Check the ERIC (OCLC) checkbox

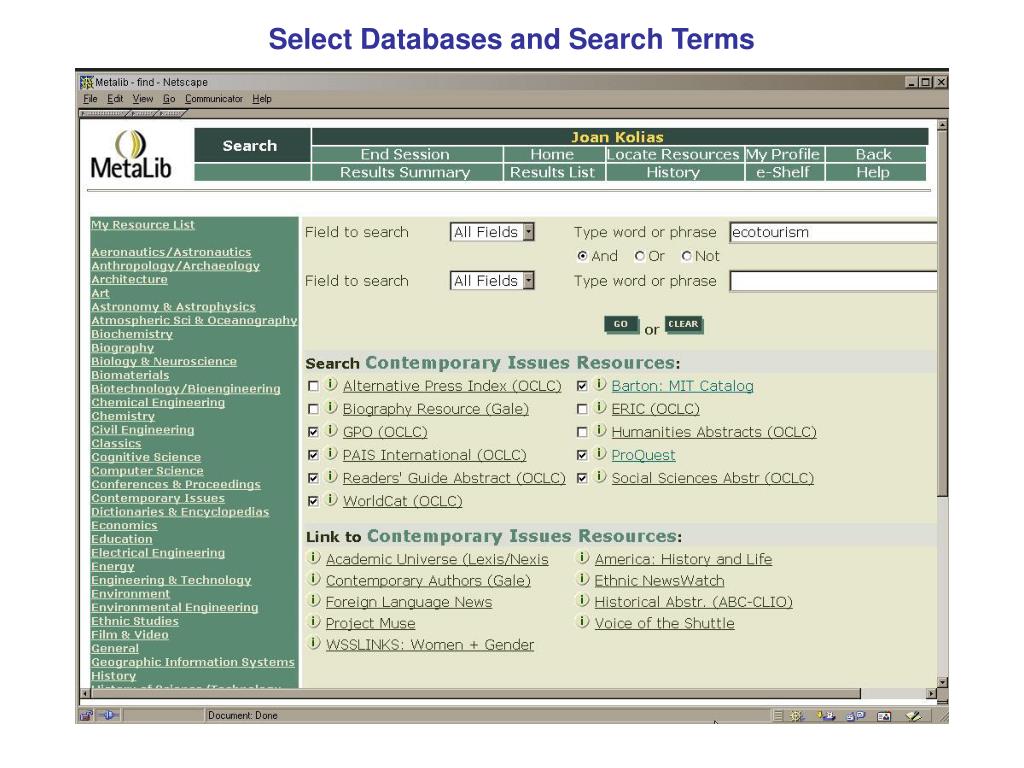click(582, 409)
